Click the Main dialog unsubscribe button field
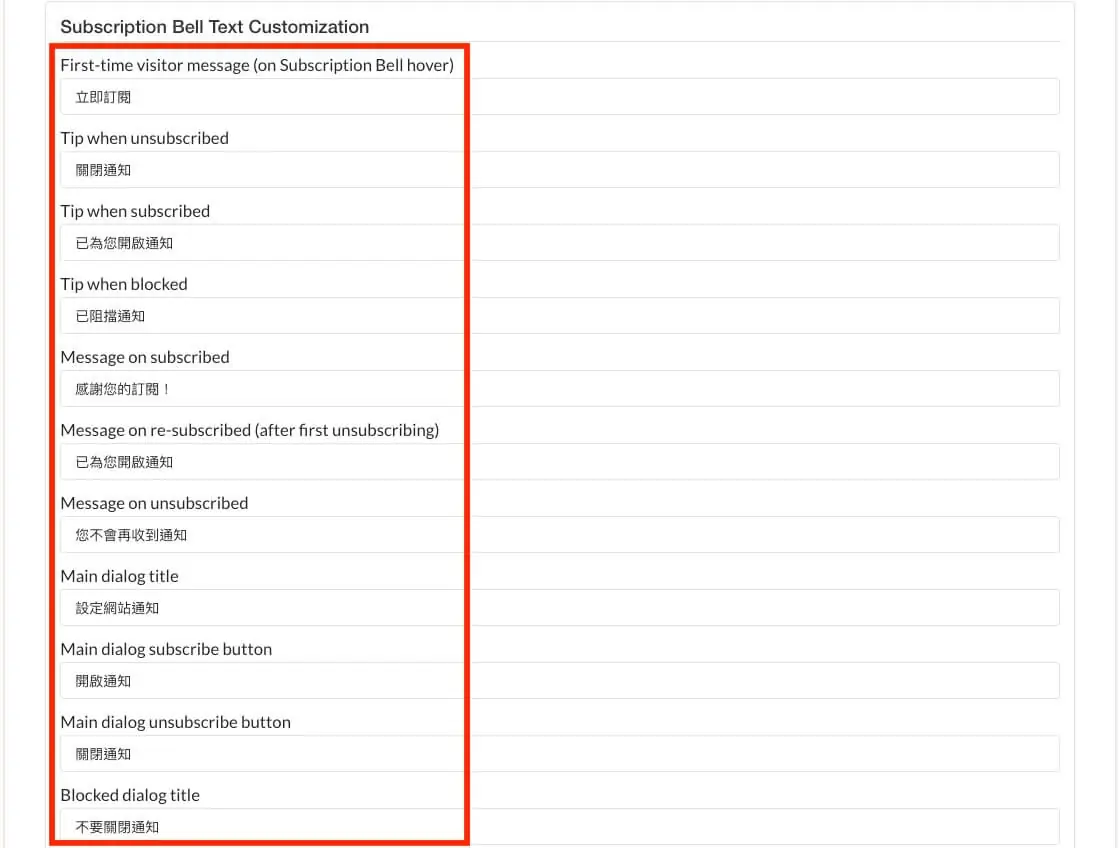1119x848 pixels. tap(560, 754)
